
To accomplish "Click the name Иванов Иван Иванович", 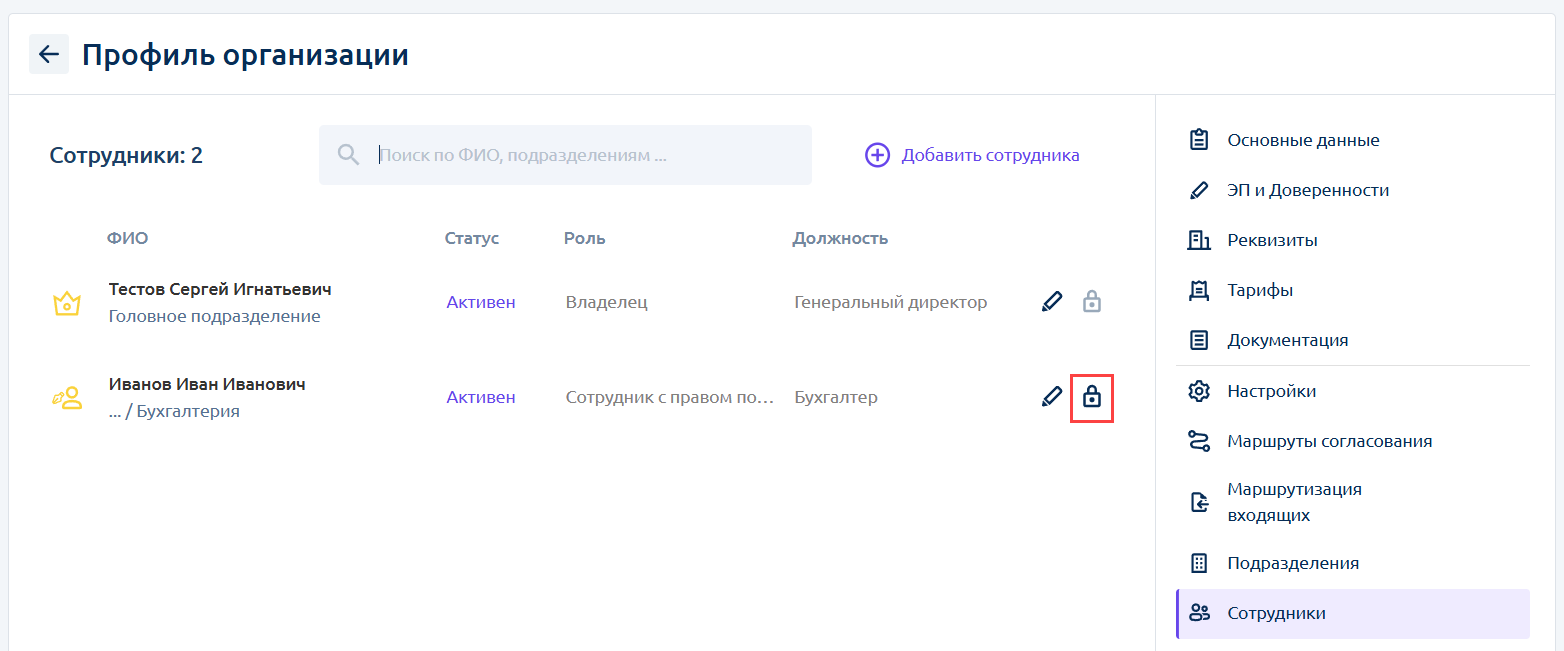I will coord(207,384).
